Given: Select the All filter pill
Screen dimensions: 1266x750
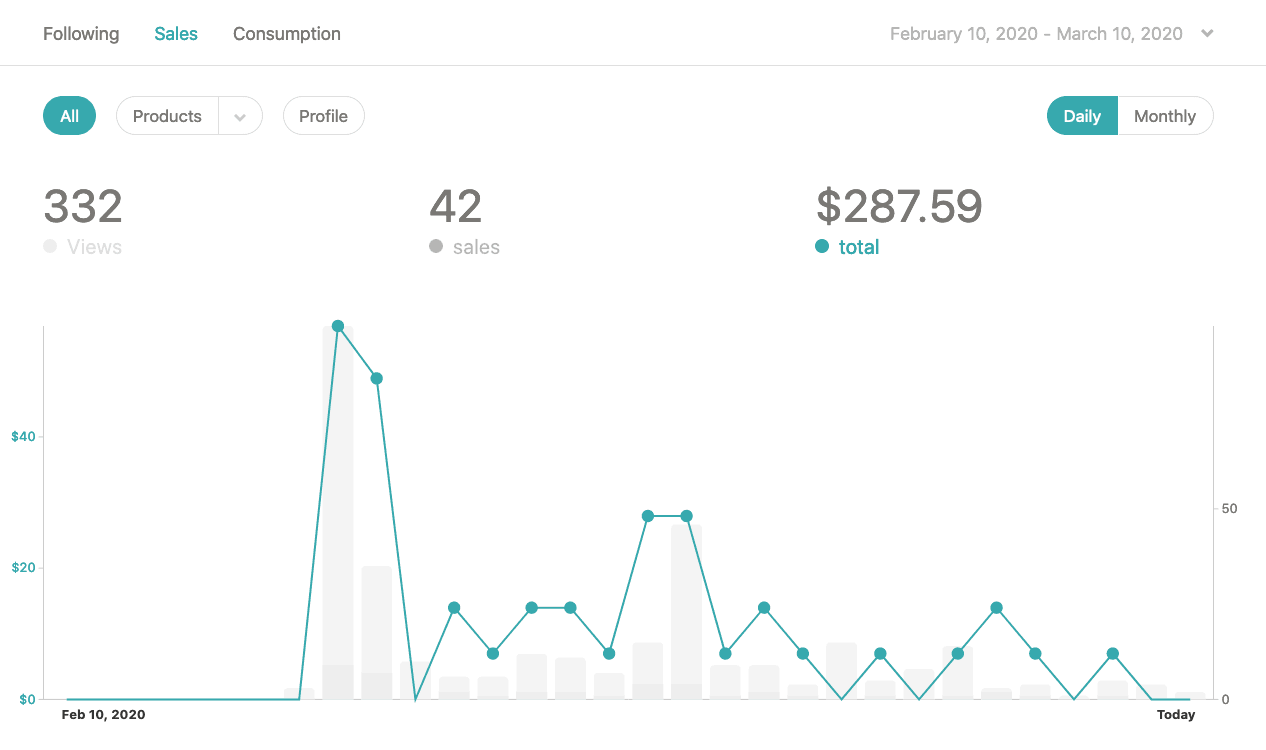Looking at the screenshot, I should (69, 115).
